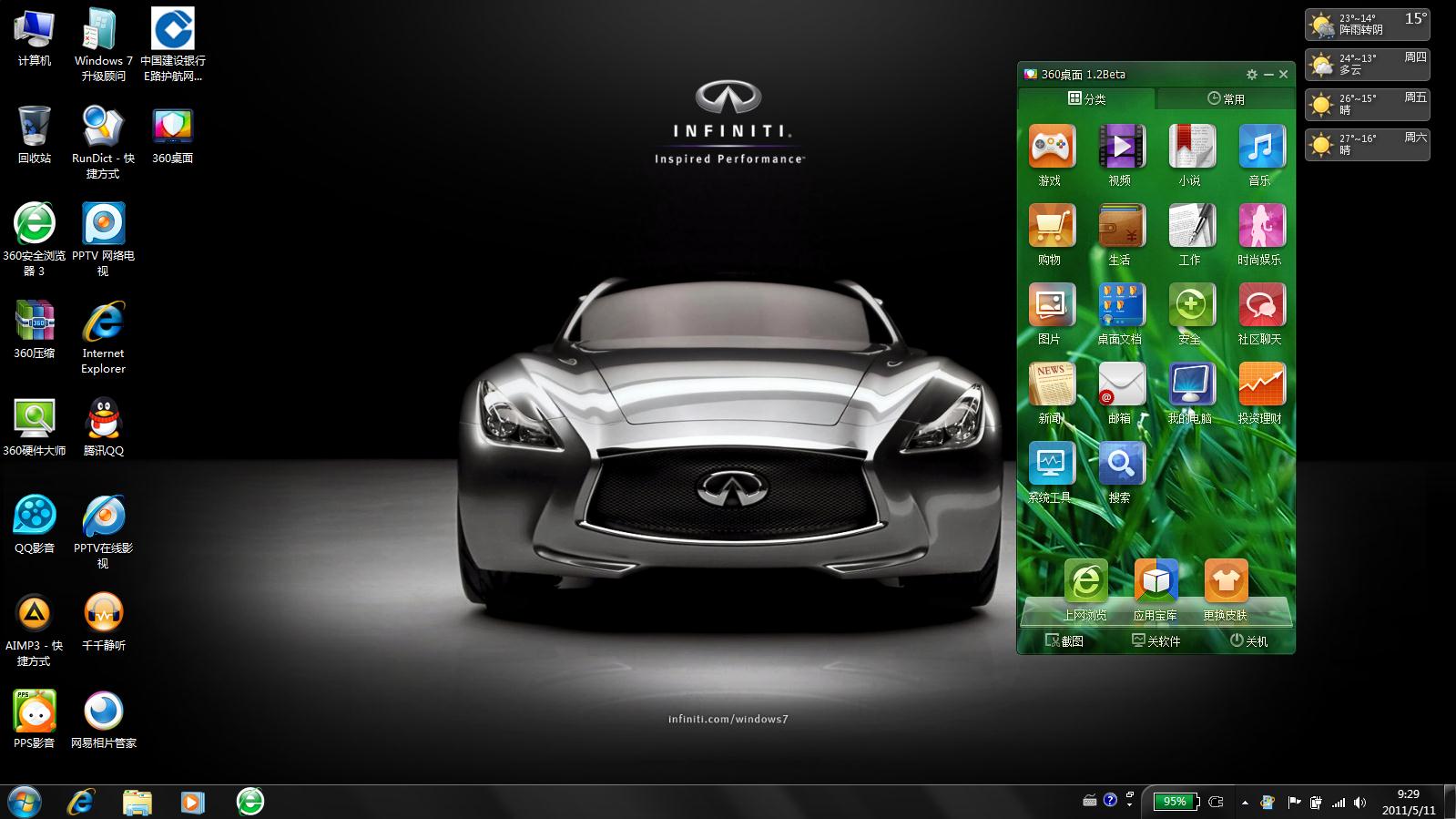Open 我的电脑 monitor icon in 360桌面
Image resolution: width=1456 pixels, height=819 pixels.
click(1191, 384)
